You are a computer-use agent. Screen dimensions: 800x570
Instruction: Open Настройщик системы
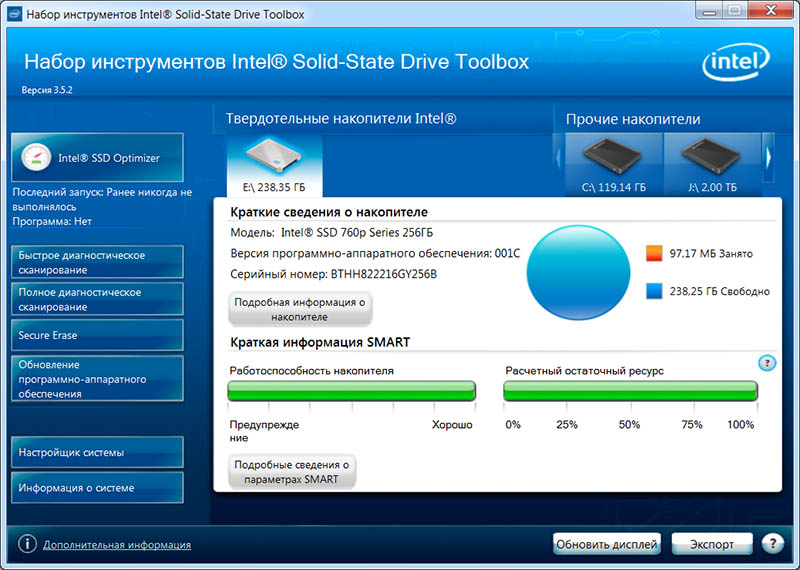pos(97,452)
